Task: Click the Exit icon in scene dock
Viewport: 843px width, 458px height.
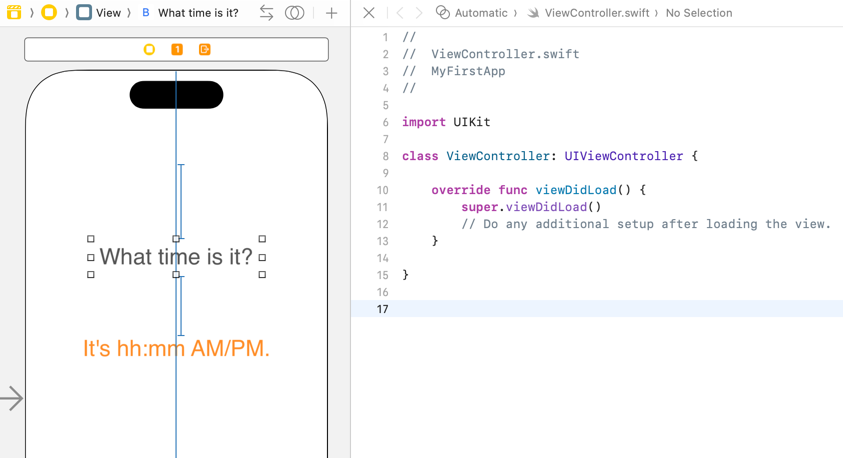Action: tap(205, 49)
